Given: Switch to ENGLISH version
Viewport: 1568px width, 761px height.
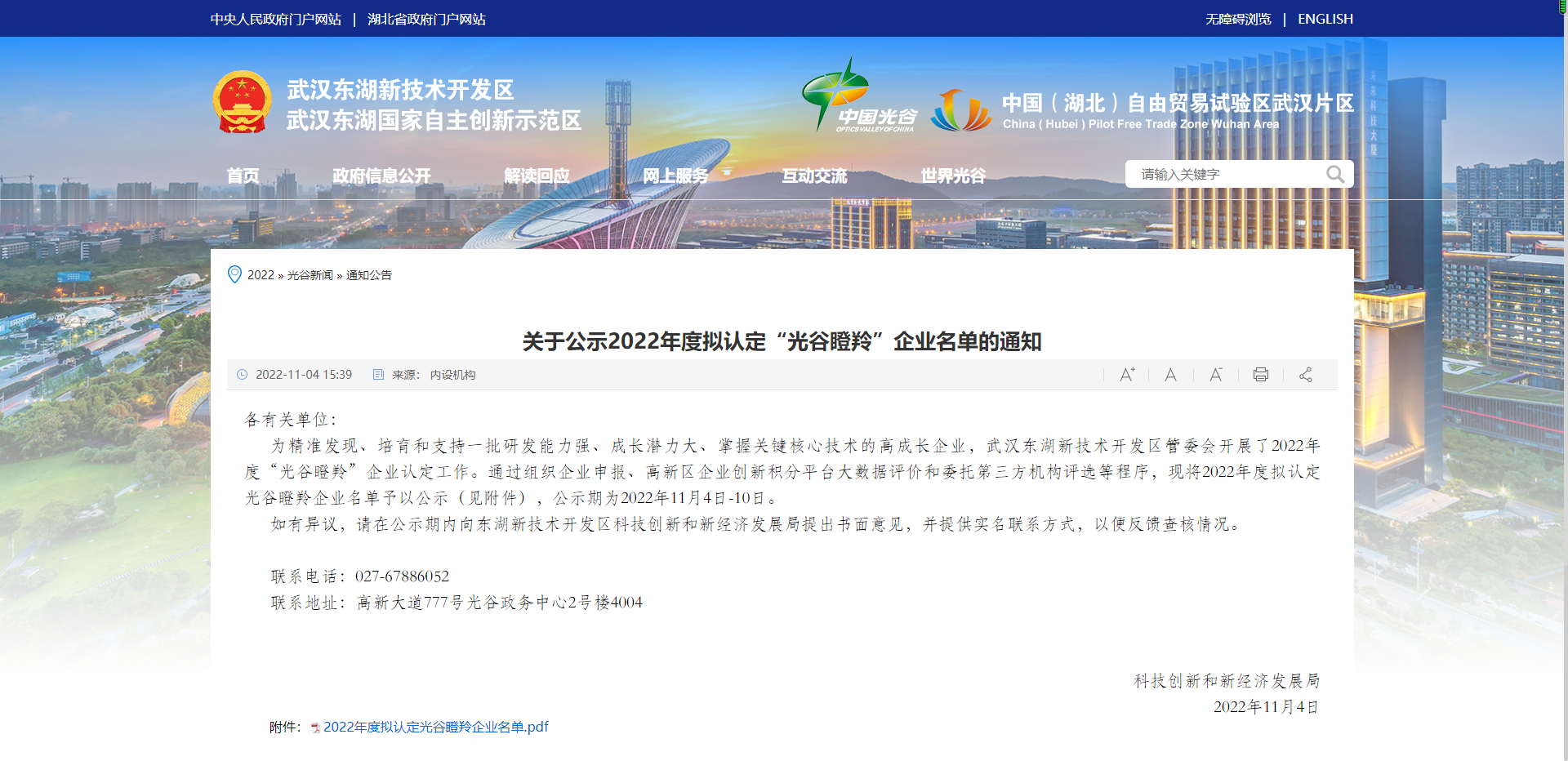Looking at the screenshot, I should [1325, 19].
